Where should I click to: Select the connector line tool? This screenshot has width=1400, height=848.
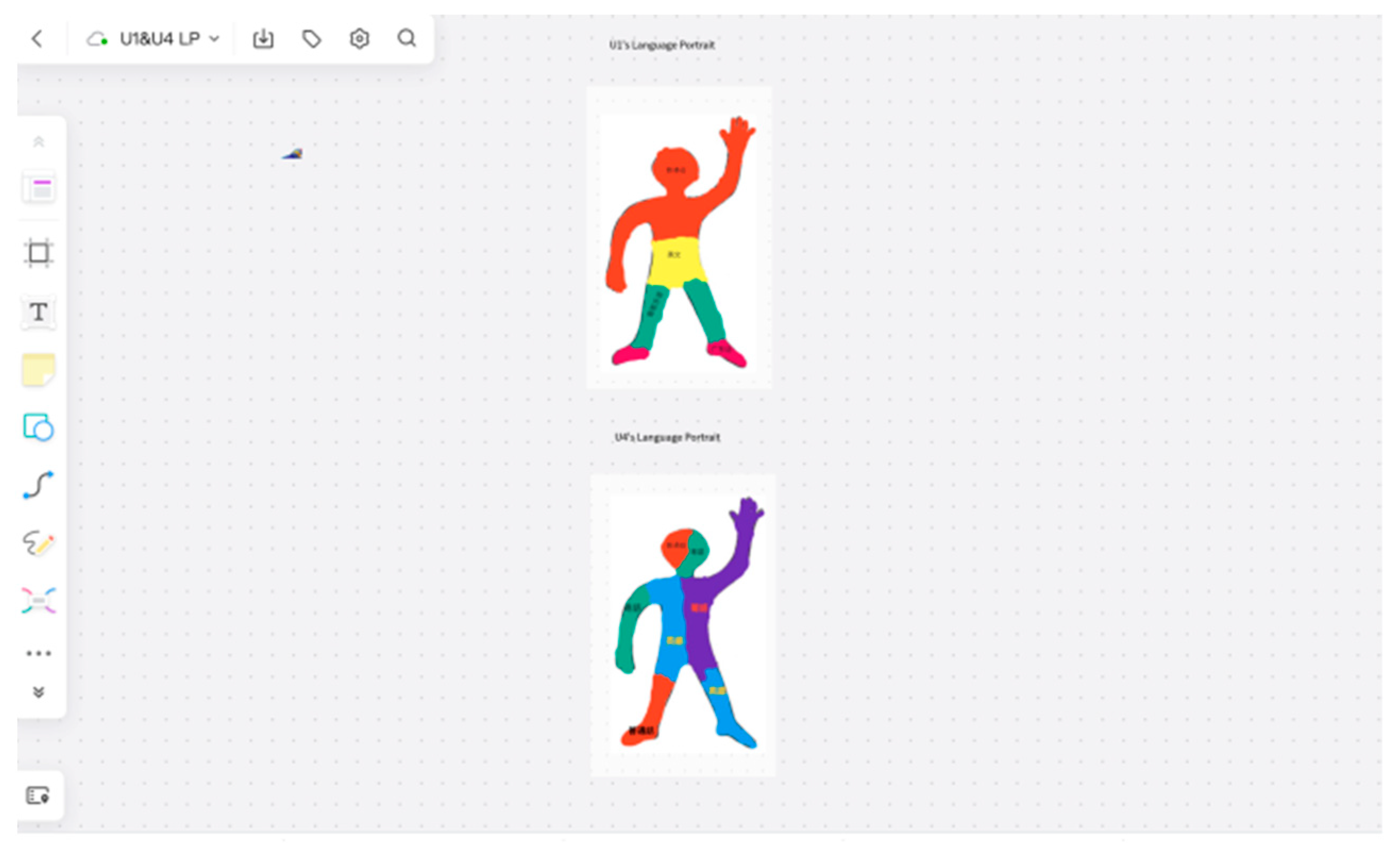click(39, 485)
